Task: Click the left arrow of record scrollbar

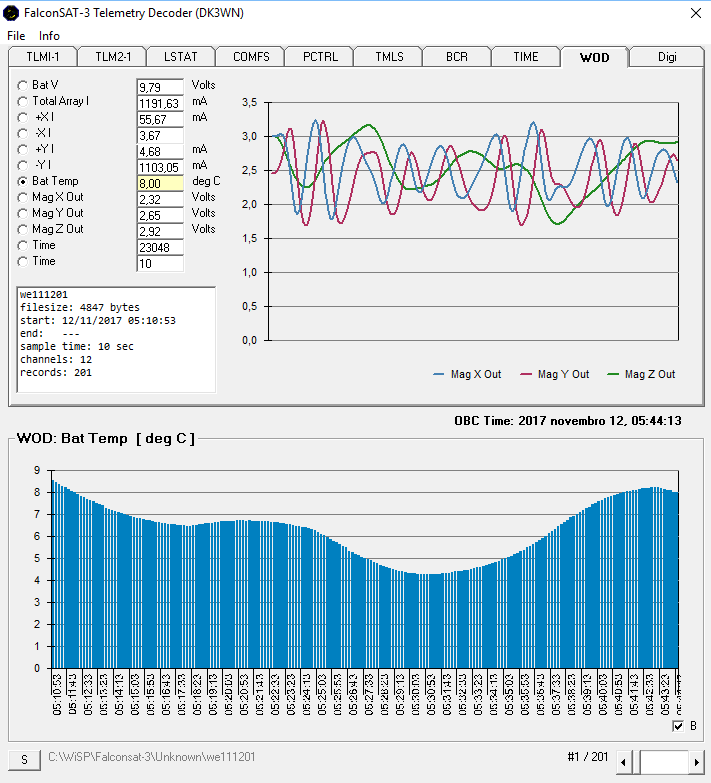Action: 624,763
